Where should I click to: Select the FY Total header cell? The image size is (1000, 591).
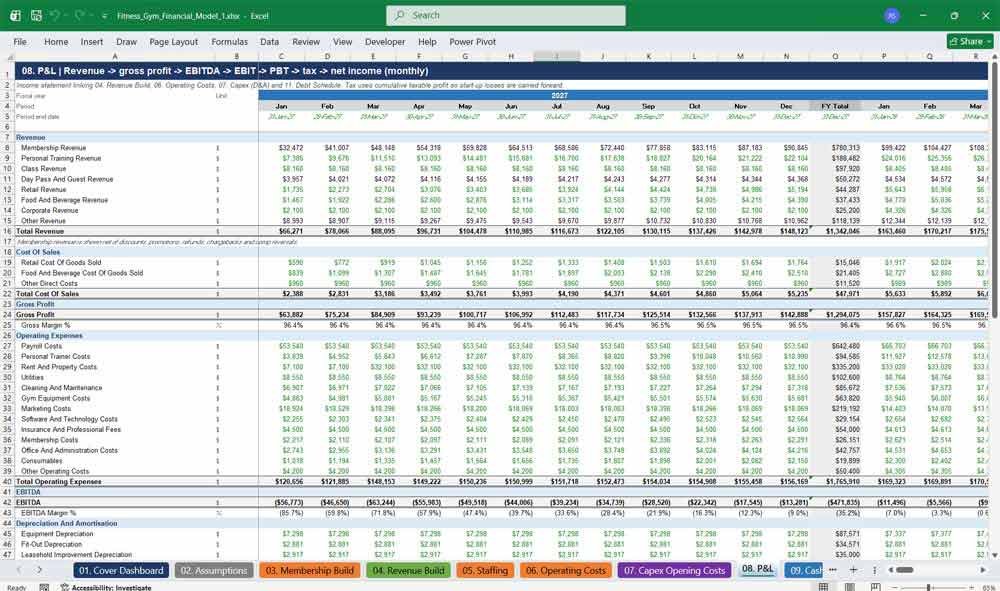(x=835, y=106)
